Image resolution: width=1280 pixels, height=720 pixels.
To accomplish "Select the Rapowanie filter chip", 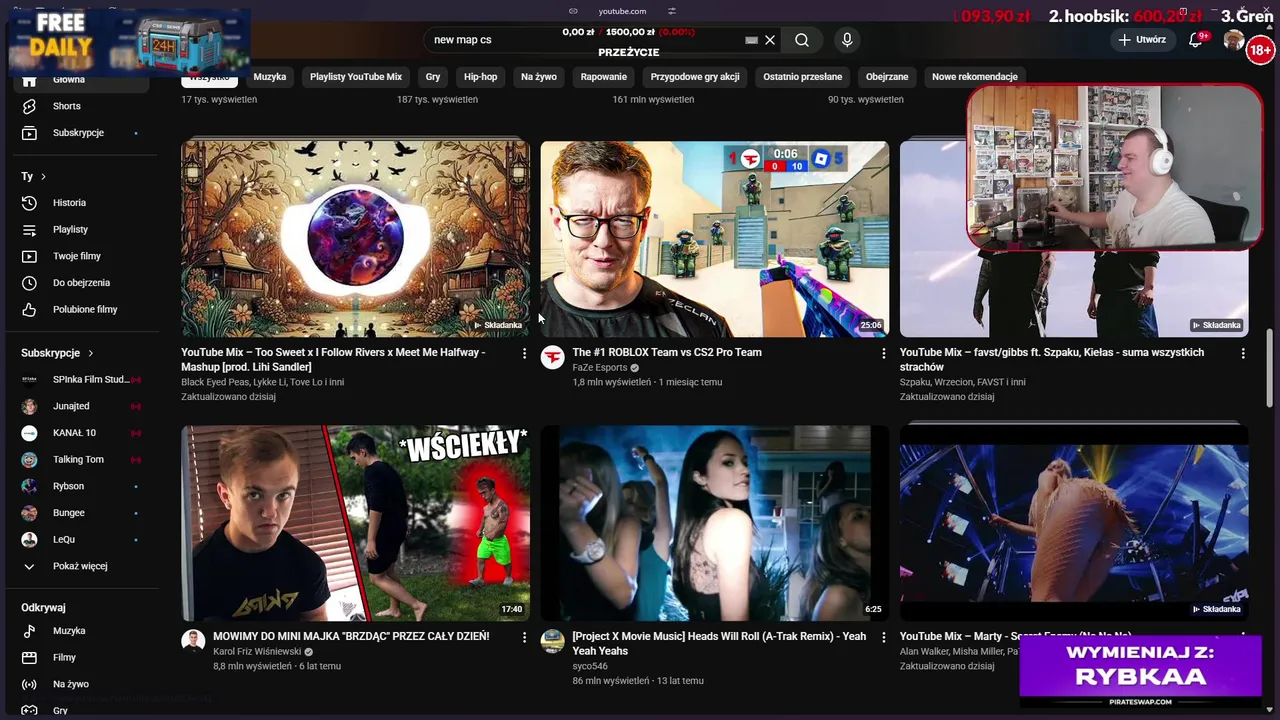I will tap(604, 77).
